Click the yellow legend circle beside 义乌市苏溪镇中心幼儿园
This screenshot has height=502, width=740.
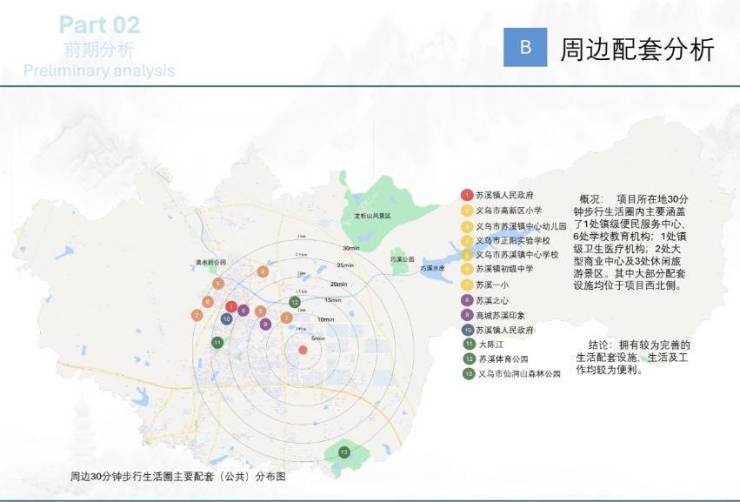tap(467, 226)
